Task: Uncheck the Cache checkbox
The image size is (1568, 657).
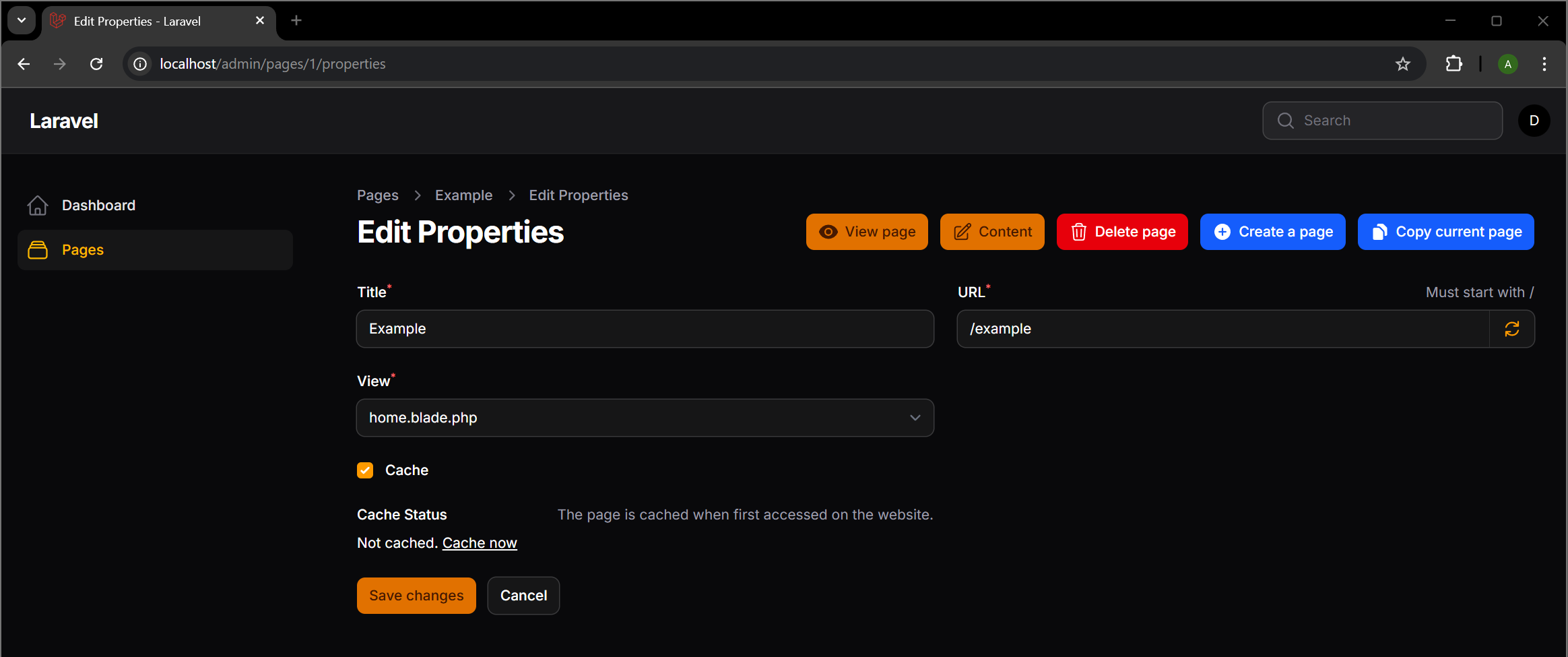Action: (x=364, y=470)
